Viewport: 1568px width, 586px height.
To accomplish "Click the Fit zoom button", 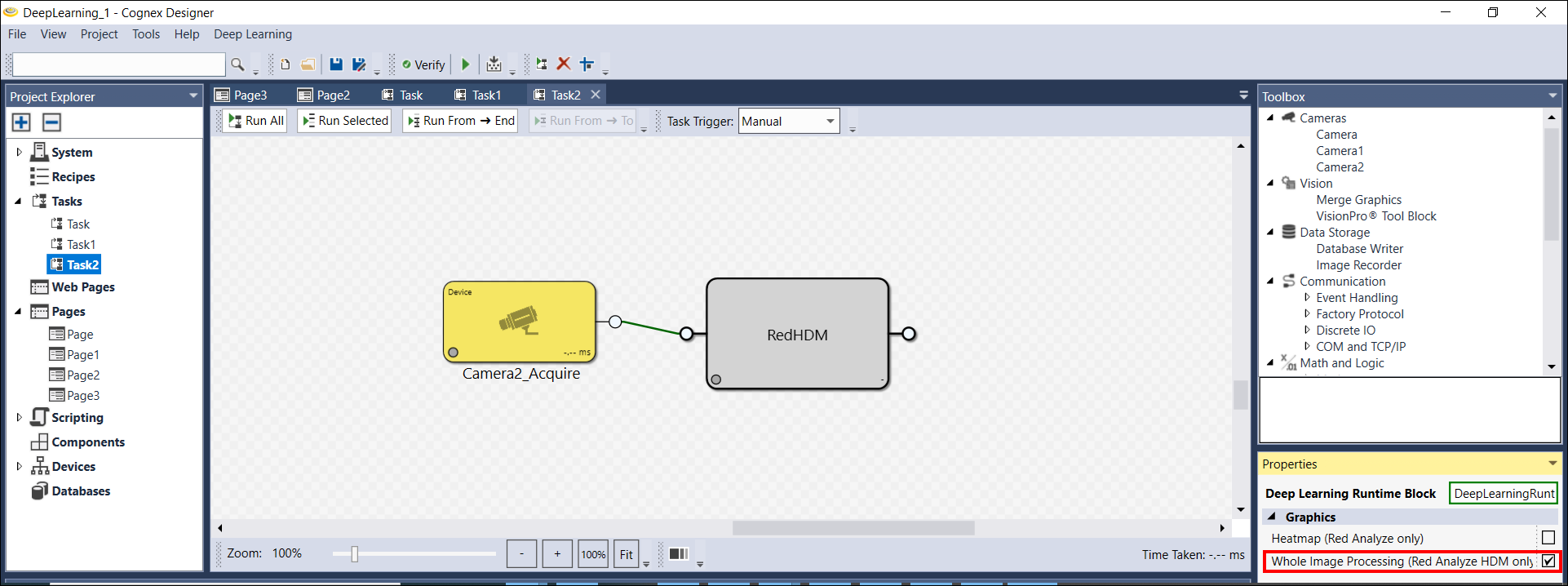I will [x=626, y=554].
